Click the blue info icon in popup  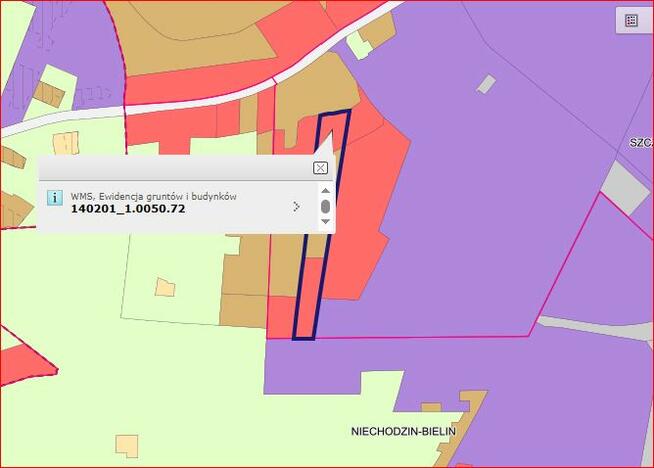tap(55, 197)
